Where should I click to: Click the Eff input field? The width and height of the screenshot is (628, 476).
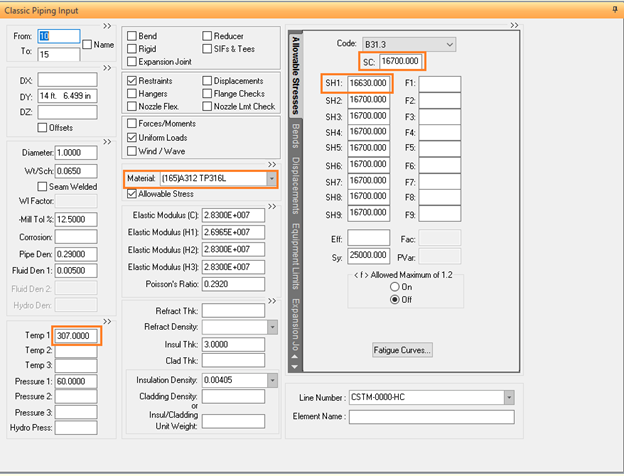(368, 238)
